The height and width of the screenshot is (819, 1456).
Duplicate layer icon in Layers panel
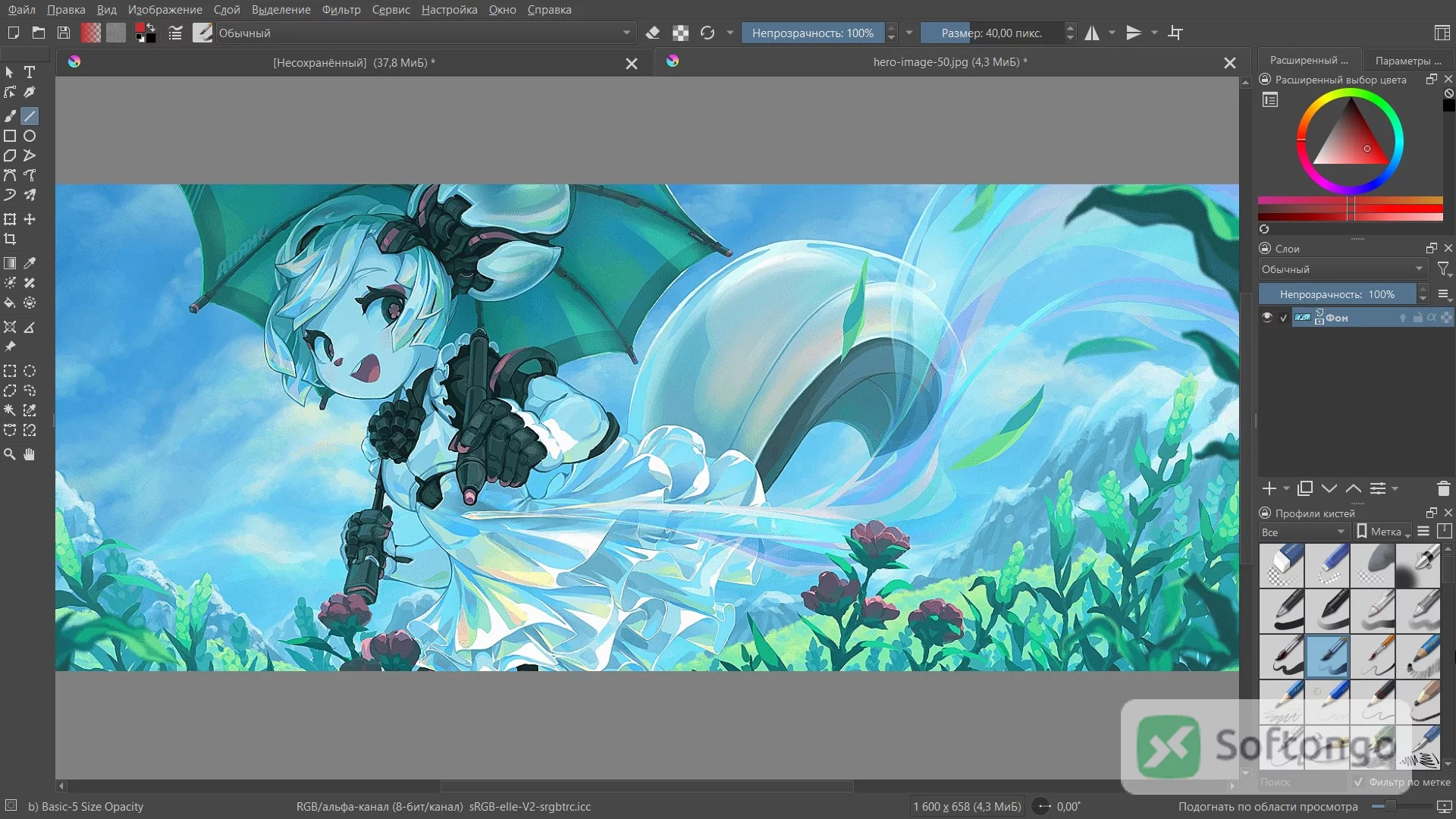[x=1305, y=489]
